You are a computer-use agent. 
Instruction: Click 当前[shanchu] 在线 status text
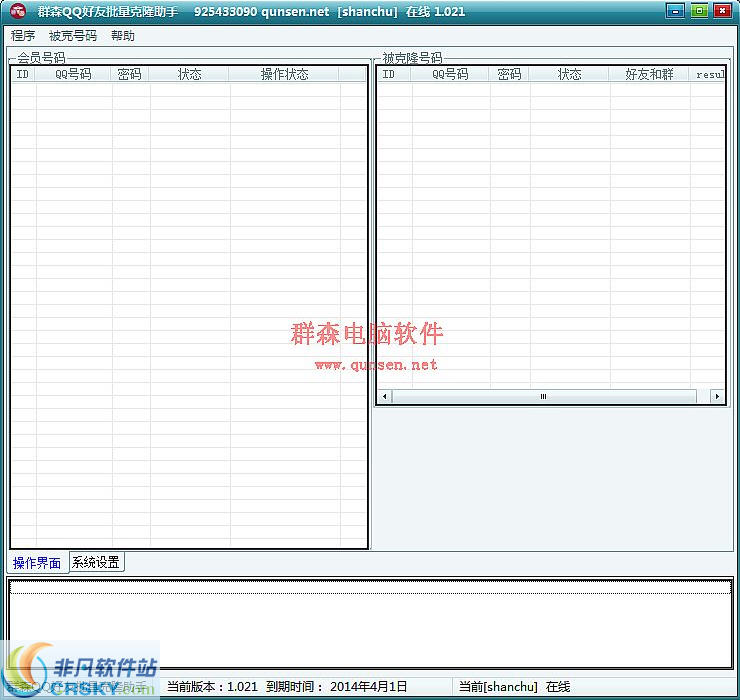tap(514, 687)
